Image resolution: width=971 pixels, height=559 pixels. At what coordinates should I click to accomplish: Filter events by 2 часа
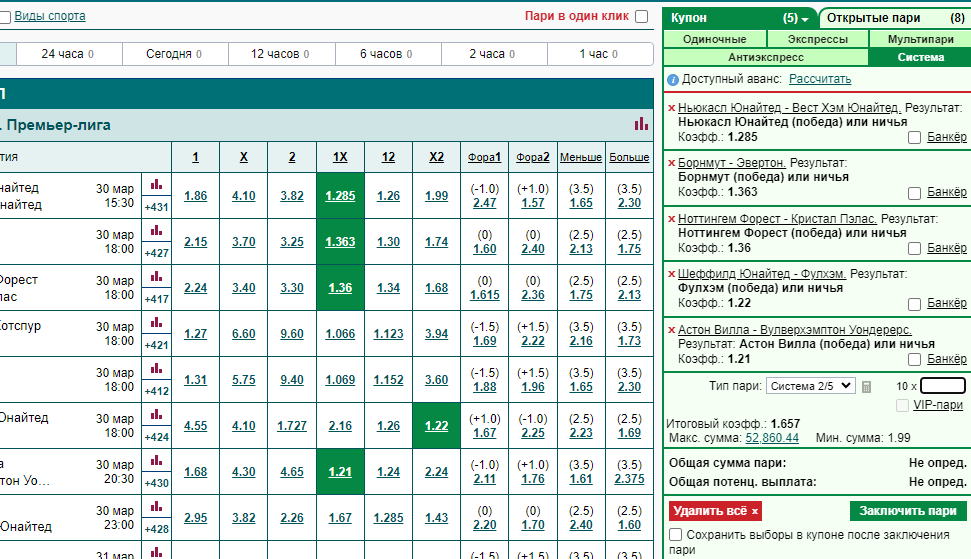click(494, 54)
